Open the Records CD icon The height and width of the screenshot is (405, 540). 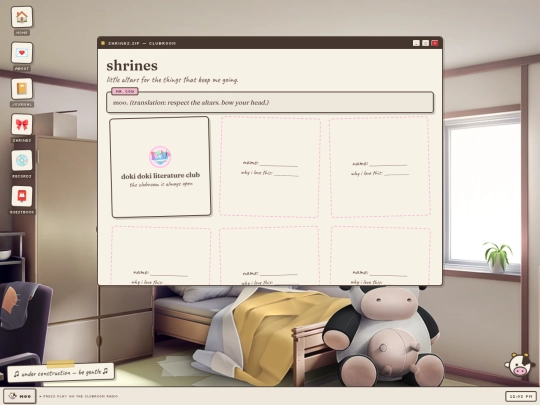pos(22,160)
